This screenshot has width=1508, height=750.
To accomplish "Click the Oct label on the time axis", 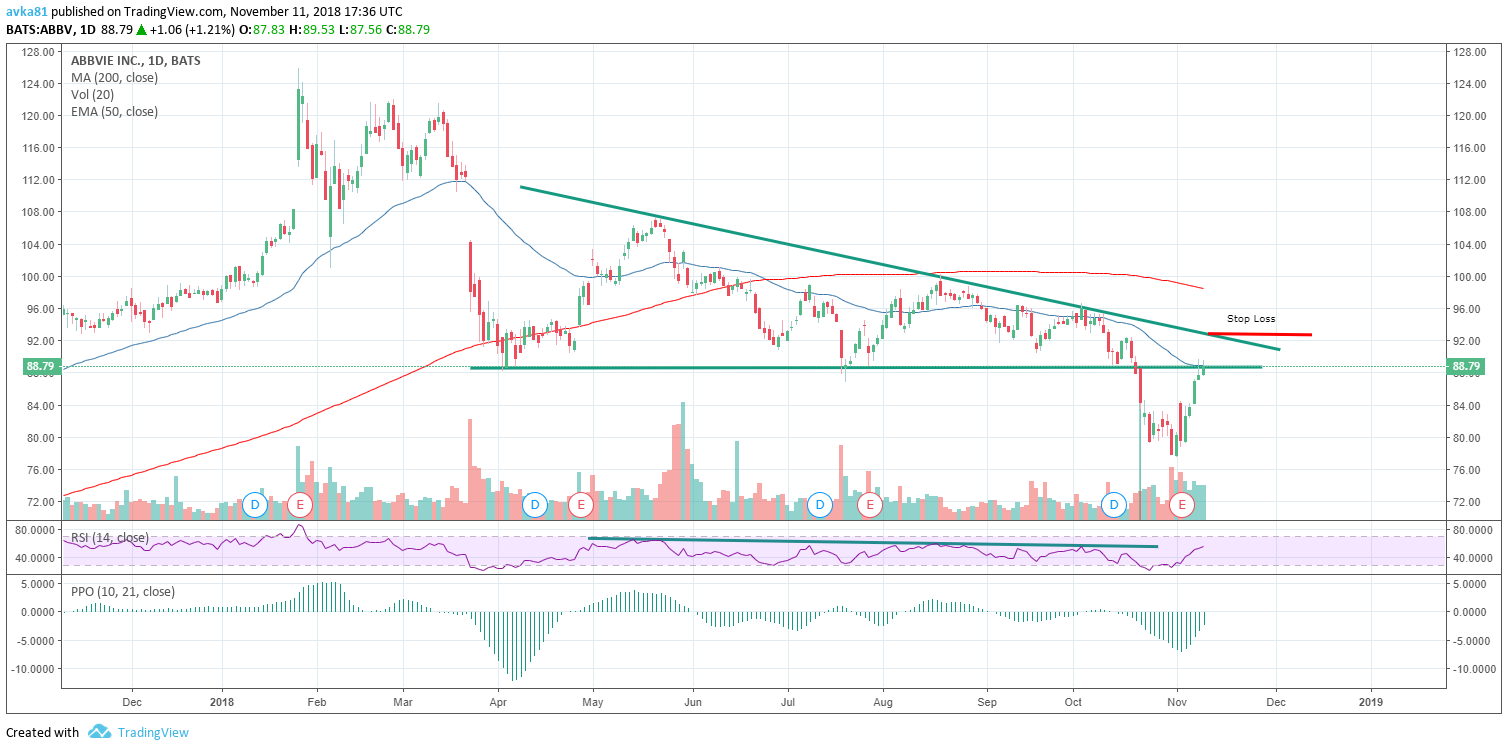I will (1073, 702).
